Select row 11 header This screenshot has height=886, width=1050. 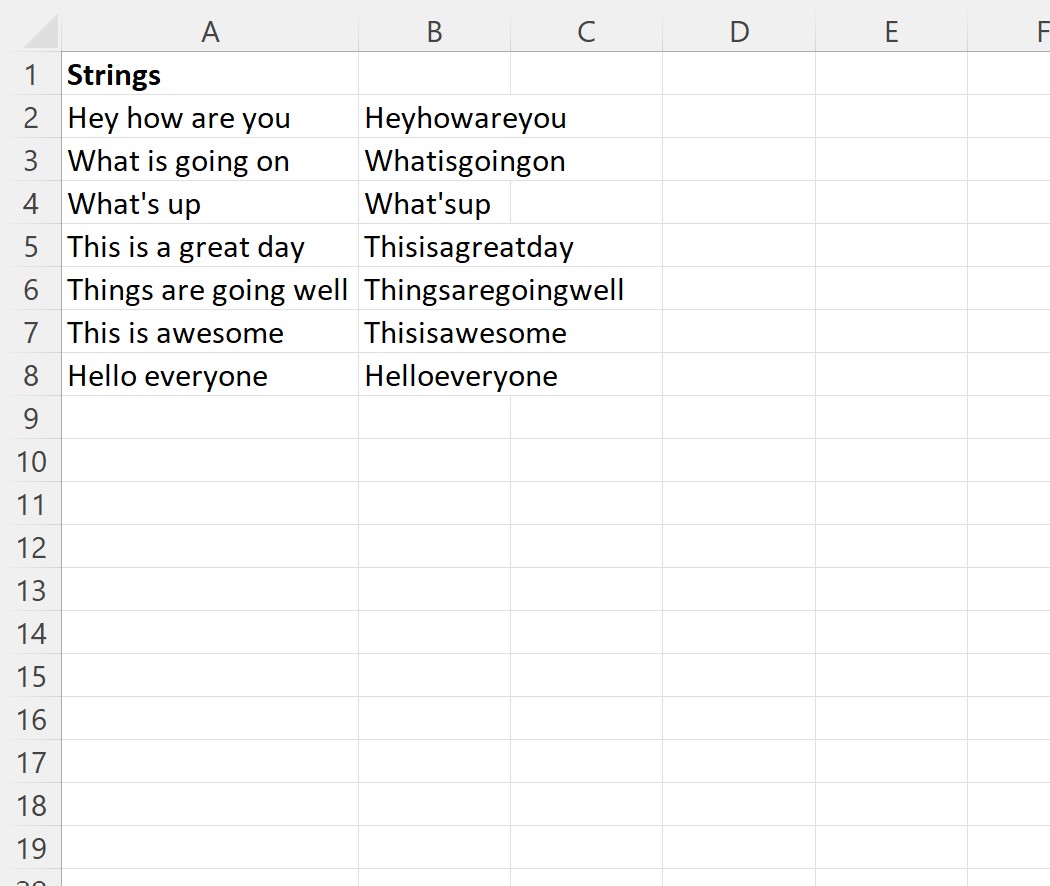pos(31,504)
